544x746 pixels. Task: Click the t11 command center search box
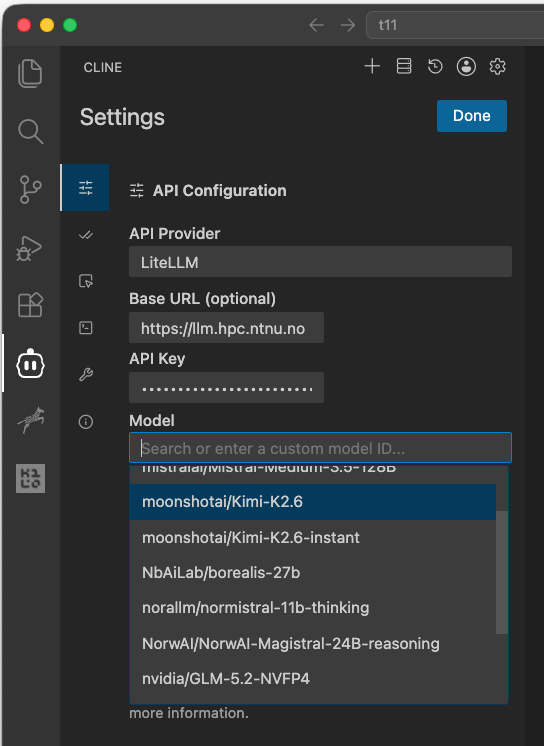455,25
